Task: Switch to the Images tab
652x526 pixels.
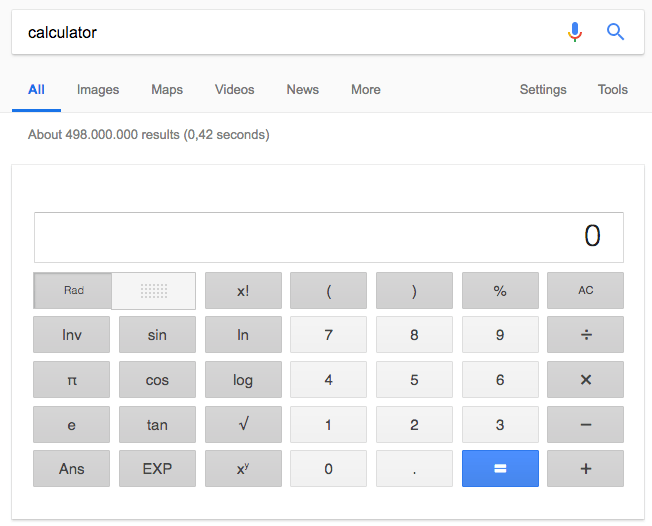Action: click(x=98, y=90)
